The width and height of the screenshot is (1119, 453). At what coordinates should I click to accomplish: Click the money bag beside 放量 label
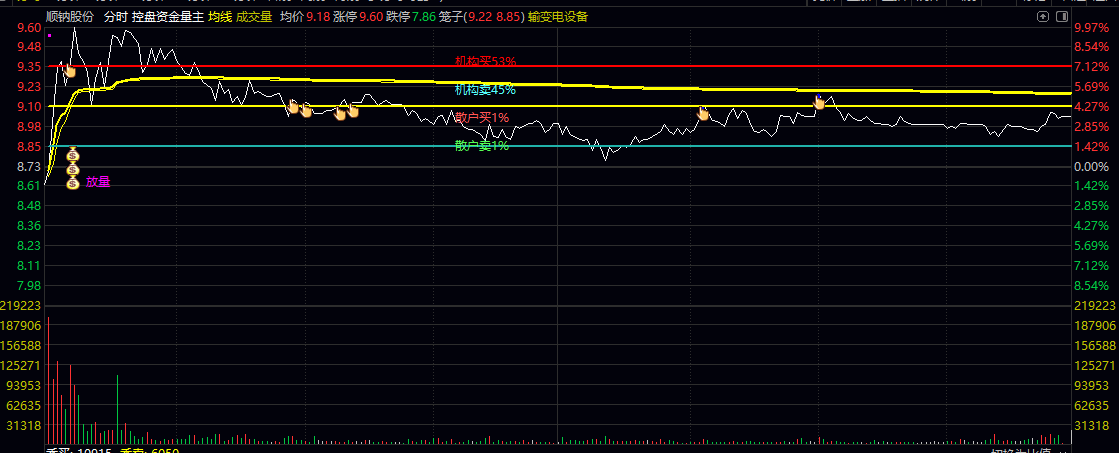pos(73,183)
